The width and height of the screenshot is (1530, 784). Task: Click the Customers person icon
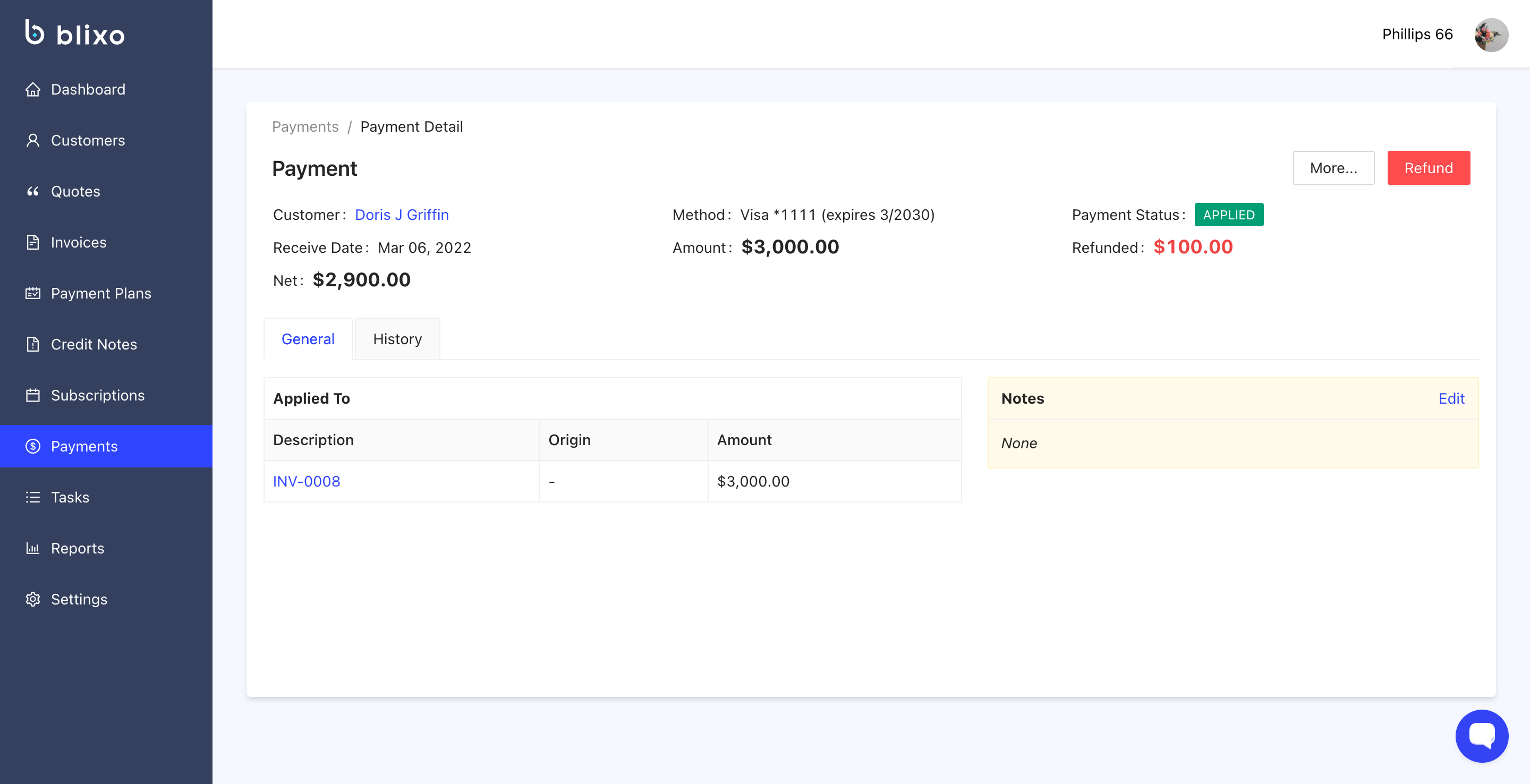32,141
